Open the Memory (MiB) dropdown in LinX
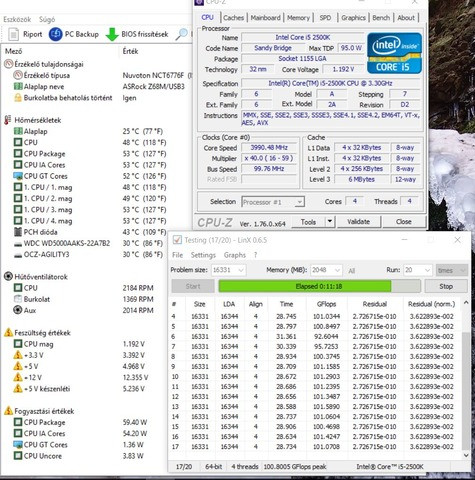The image size is (475, 480). pyautogui.click(x=326, y=270)
